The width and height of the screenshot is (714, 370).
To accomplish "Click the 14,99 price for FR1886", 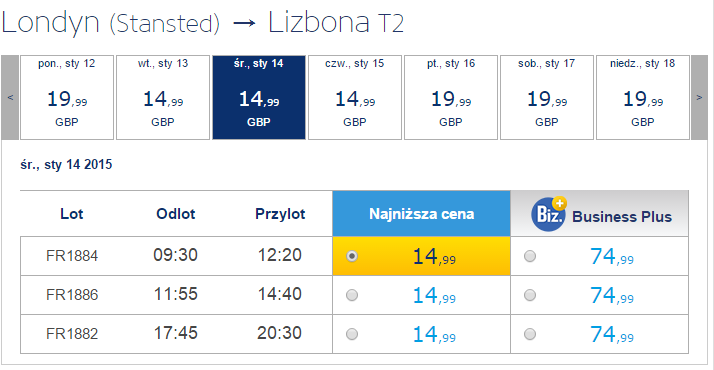I will [434, 295].
